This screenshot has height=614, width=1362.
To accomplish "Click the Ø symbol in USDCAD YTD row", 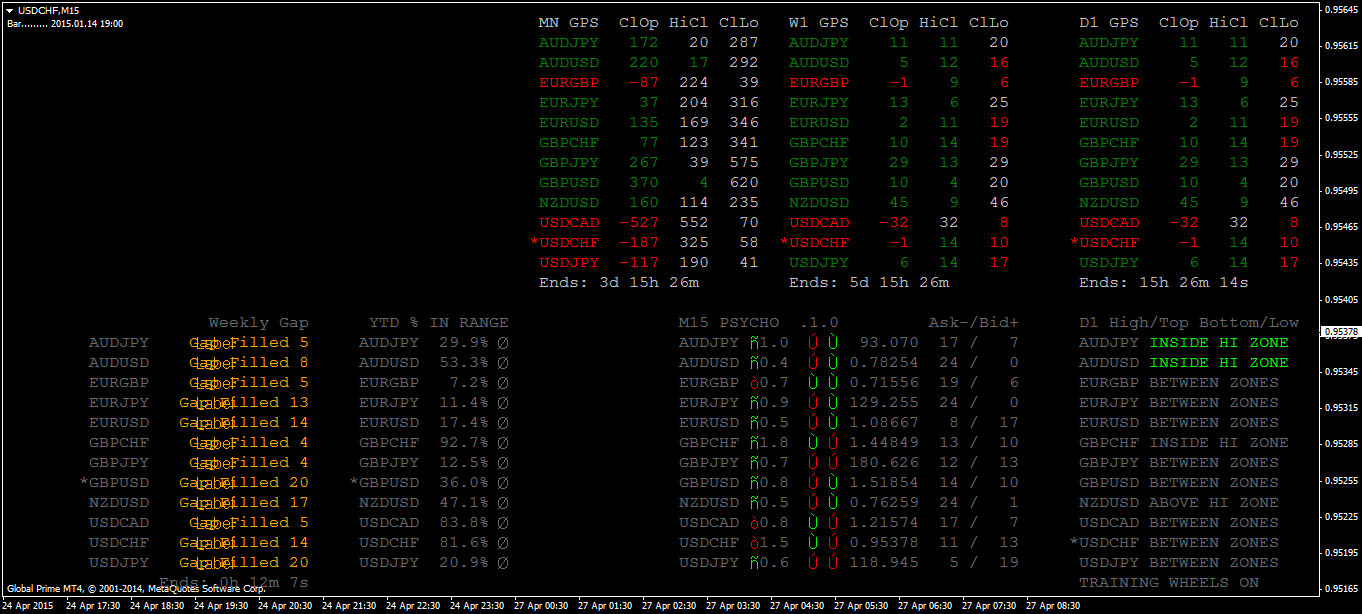I will [504, 522].
